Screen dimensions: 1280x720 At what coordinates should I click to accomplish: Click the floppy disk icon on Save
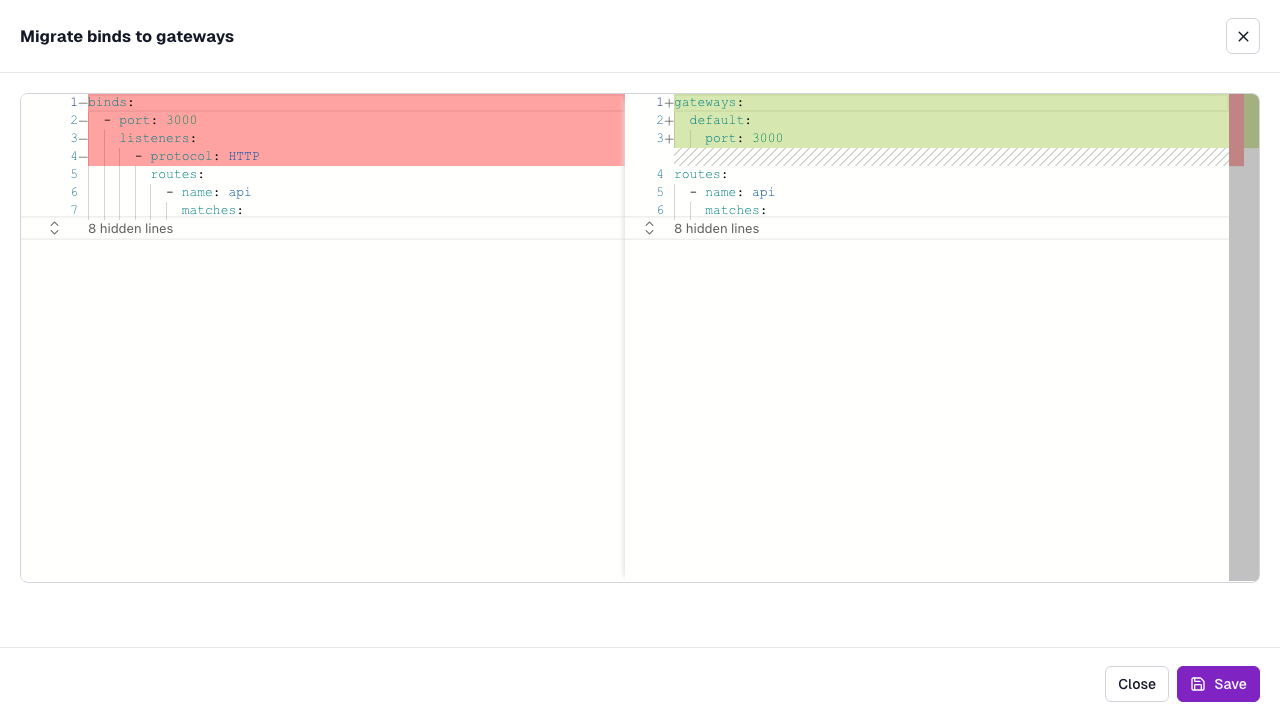click(1198, 684)
